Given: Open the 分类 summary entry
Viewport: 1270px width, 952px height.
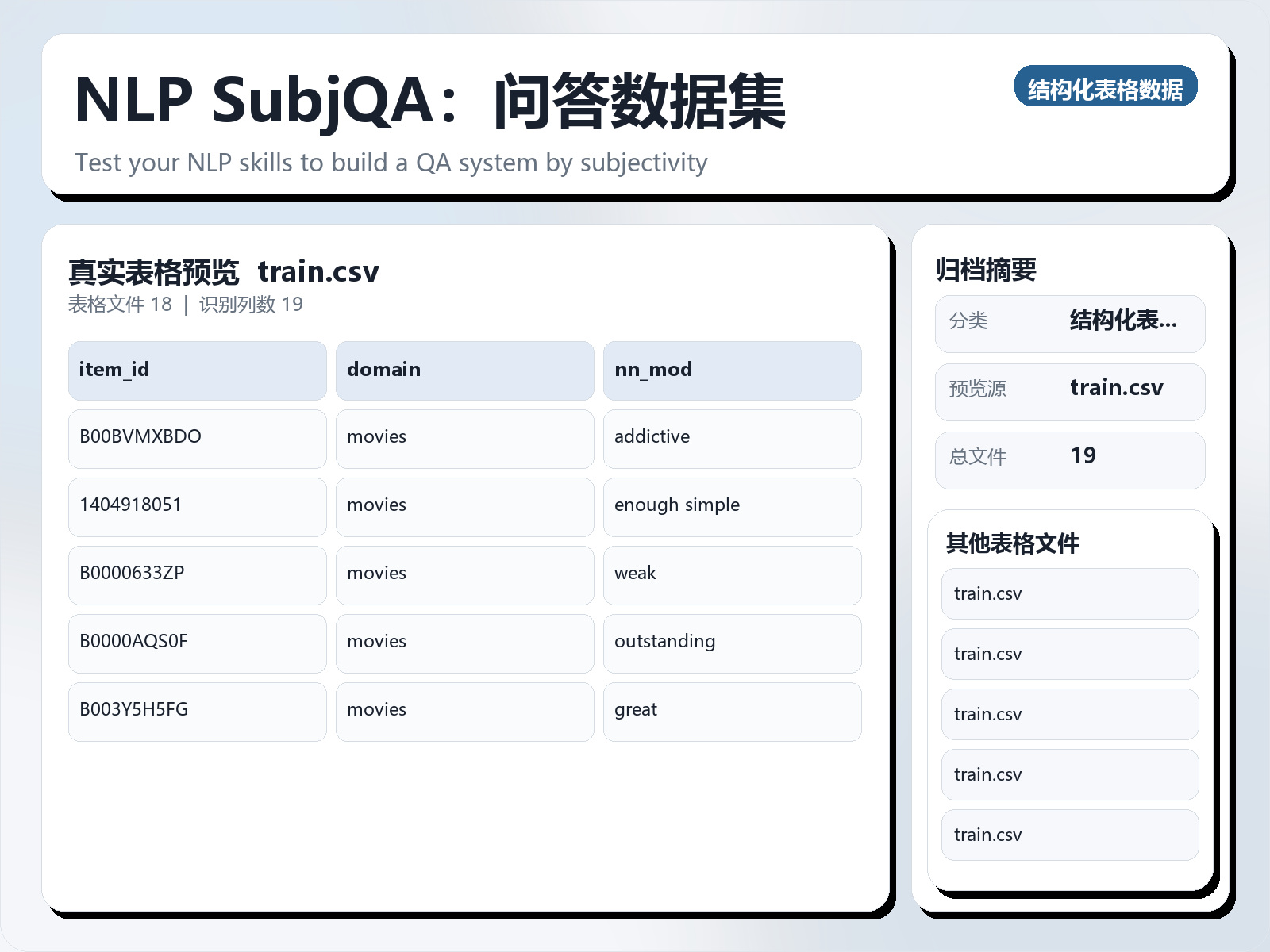Looking at the screenshot, I should 1070,323.
